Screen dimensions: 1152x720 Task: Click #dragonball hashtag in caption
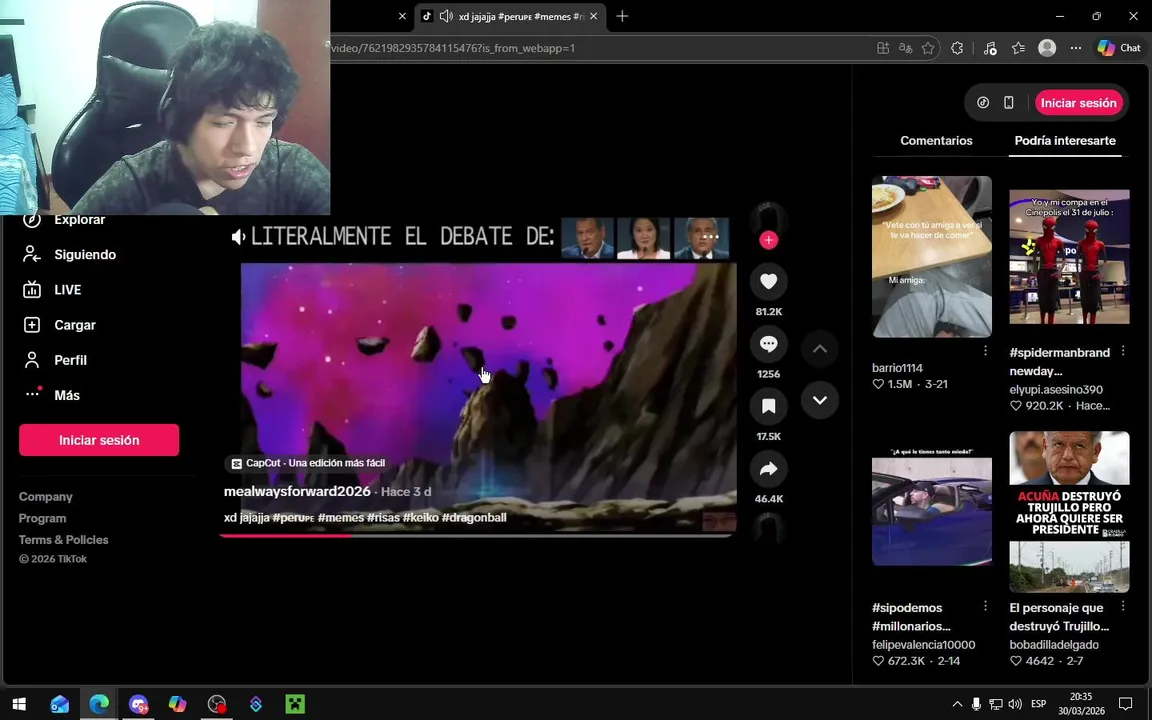pyautogui.click(x=474, y=517)
